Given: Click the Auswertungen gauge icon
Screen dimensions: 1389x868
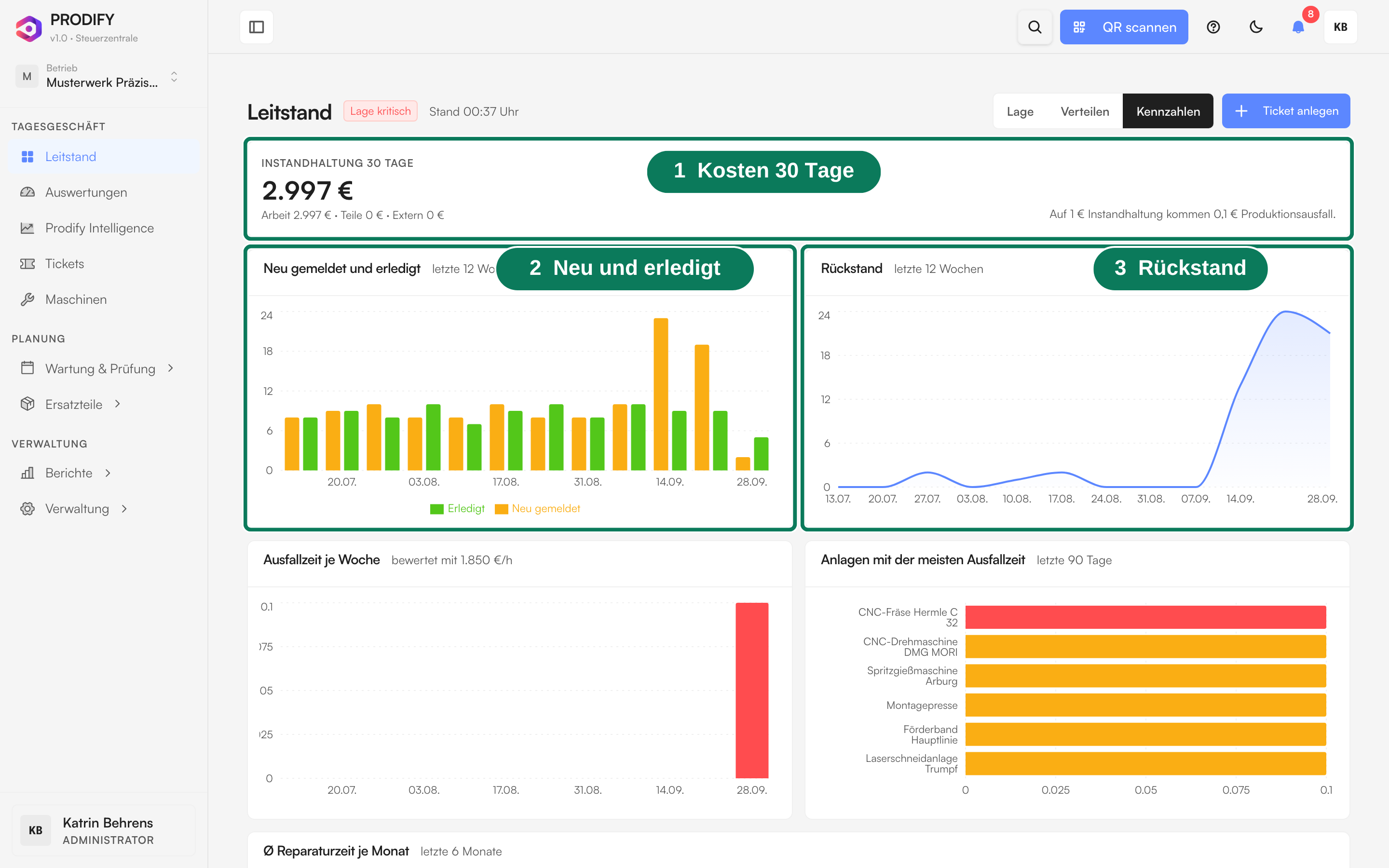Looking at the screenshot, I should tap(27, 192).
